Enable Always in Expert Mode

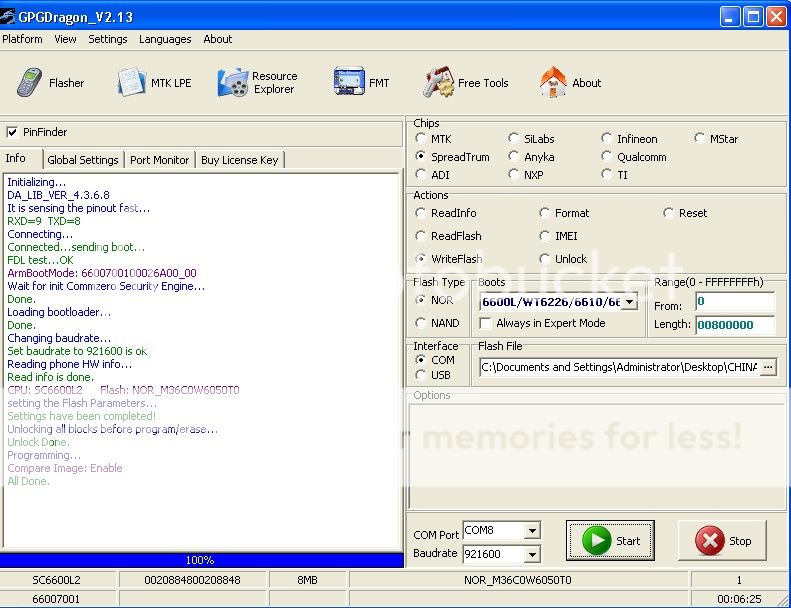click(x=485, y=323)
